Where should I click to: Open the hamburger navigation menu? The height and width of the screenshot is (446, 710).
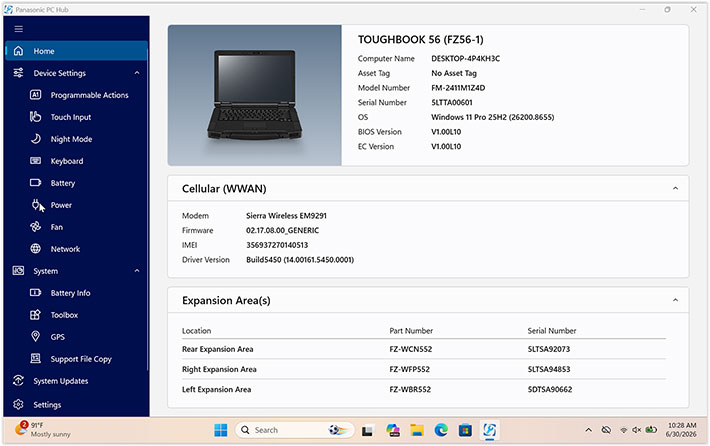19,29
